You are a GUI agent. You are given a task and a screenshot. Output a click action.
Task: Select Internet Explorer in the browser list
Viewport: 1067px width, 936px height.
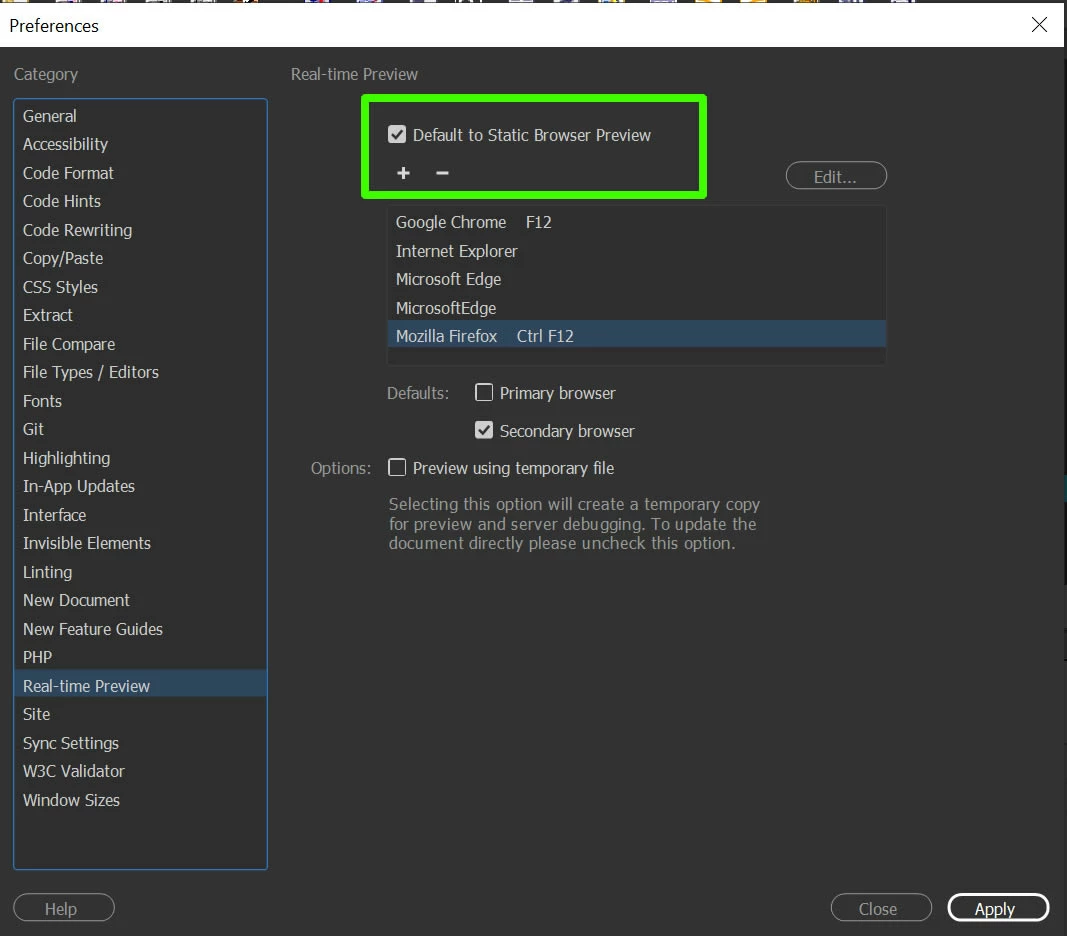(x=636, y=251)
